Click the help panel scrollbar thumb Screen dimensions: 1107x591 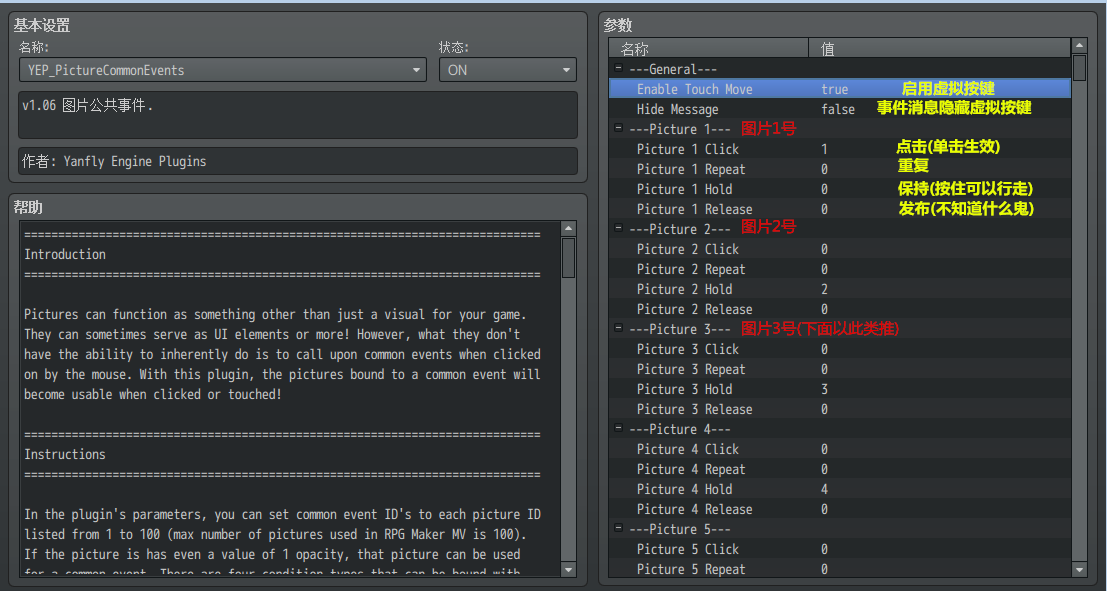coord(568,258)
